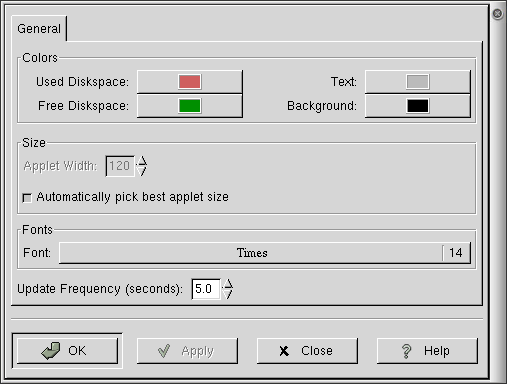Increase Update Frequency using up arrow
Image resolution: width=507 pixels, height=384 pixels.
(x=228, y=284)
